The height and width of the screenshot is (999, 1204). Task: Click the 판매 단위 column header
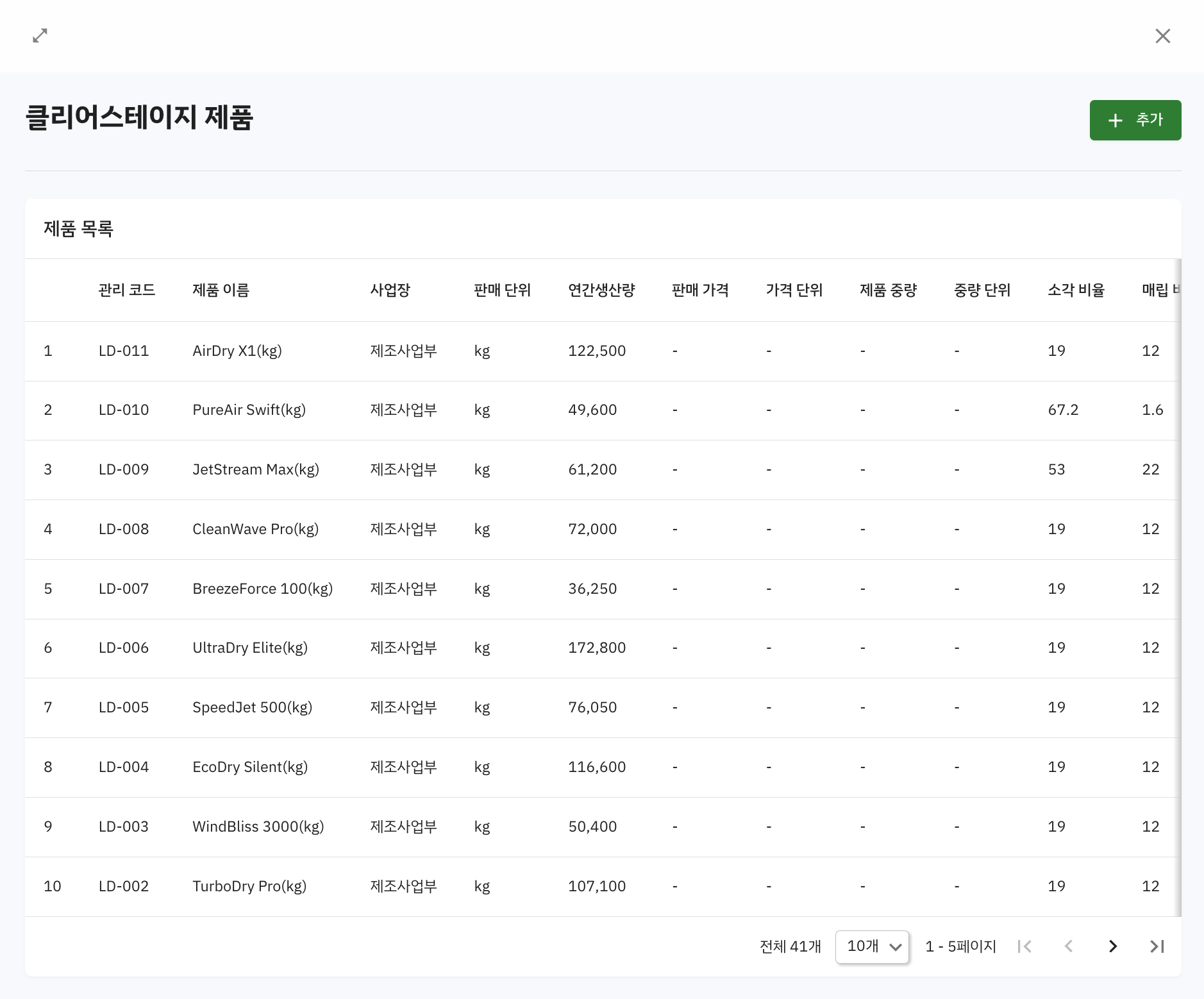click(503, 290)
